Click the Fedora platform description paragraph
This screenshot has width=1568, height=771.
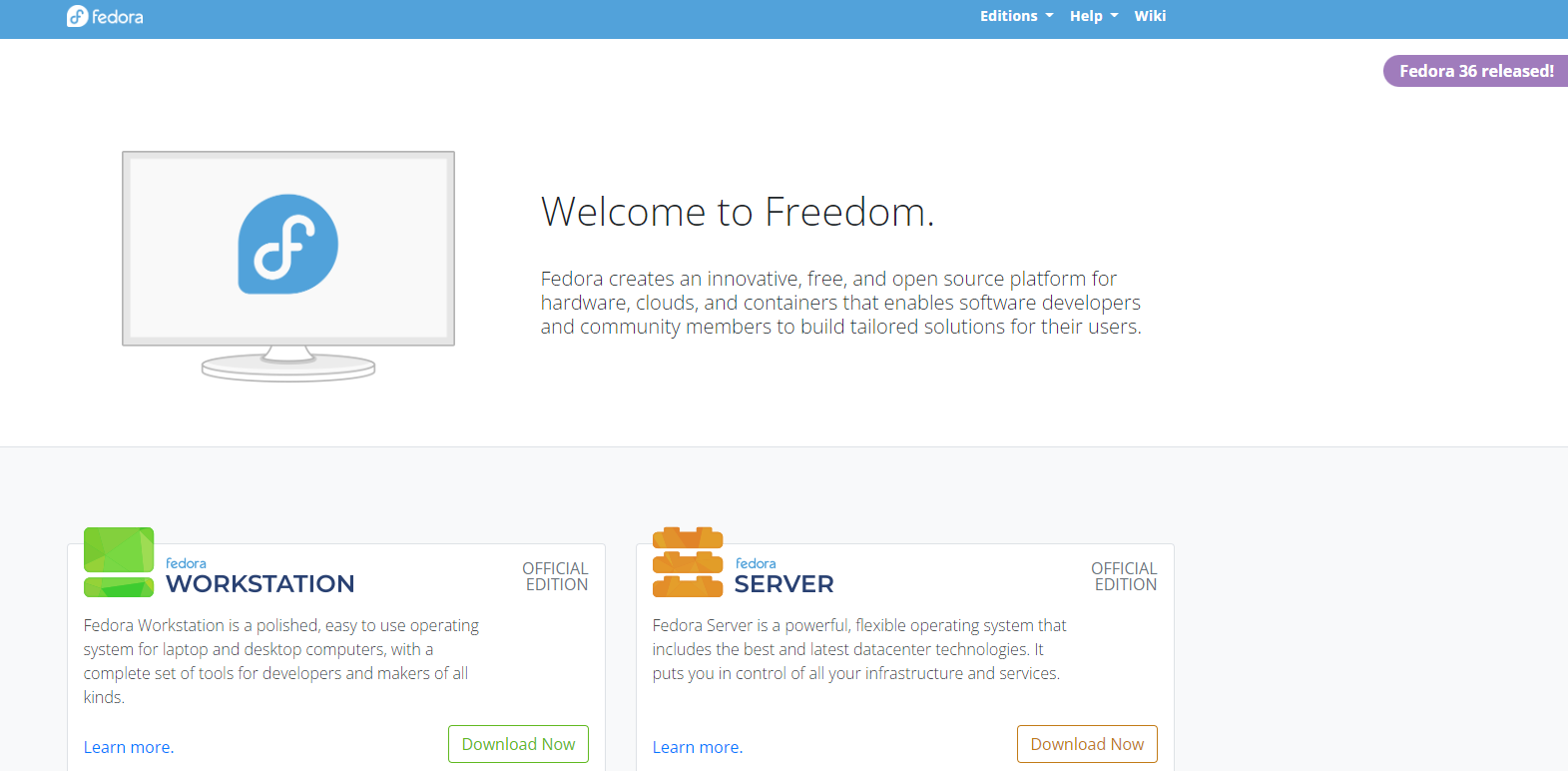click(x=840, y=303)
